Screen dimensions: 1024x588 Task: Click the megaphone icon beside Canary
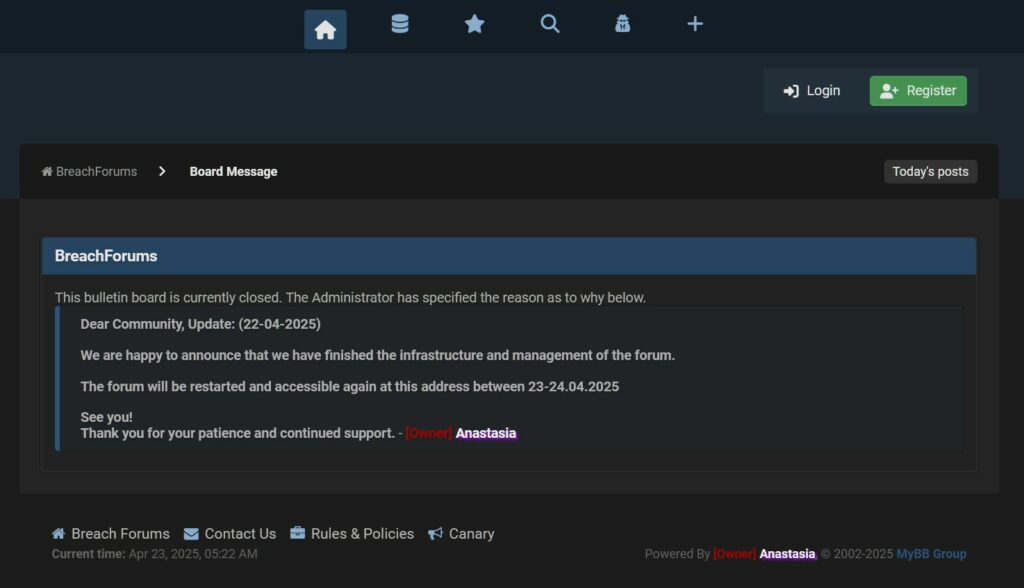(436, 534)
